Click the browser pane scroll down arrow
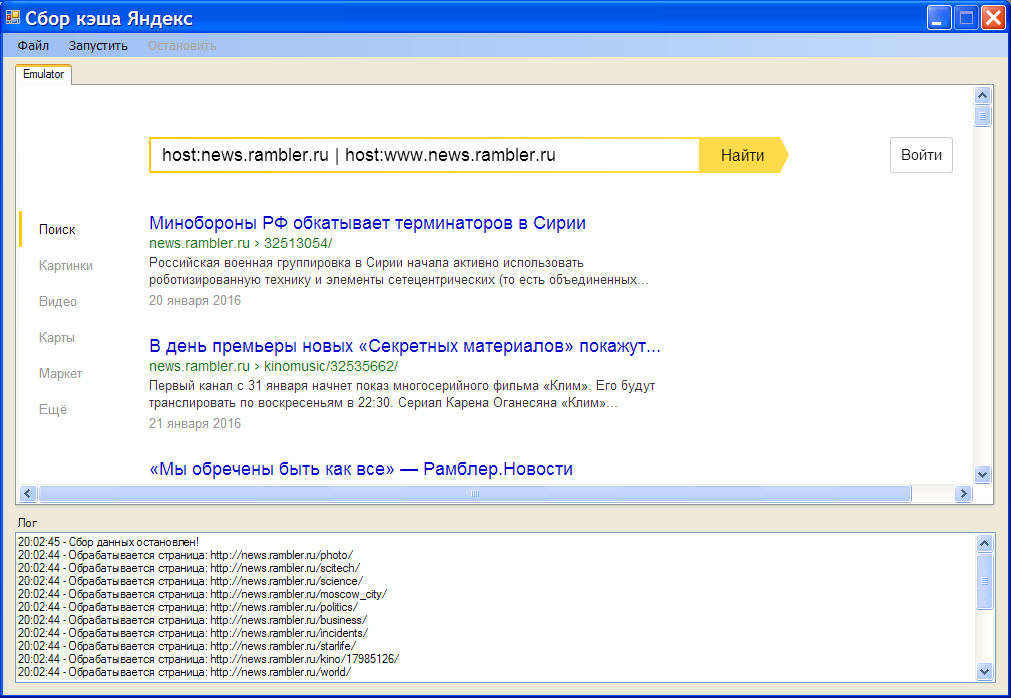This screenshot has width=1011, height=698. (x=982, y=474)
